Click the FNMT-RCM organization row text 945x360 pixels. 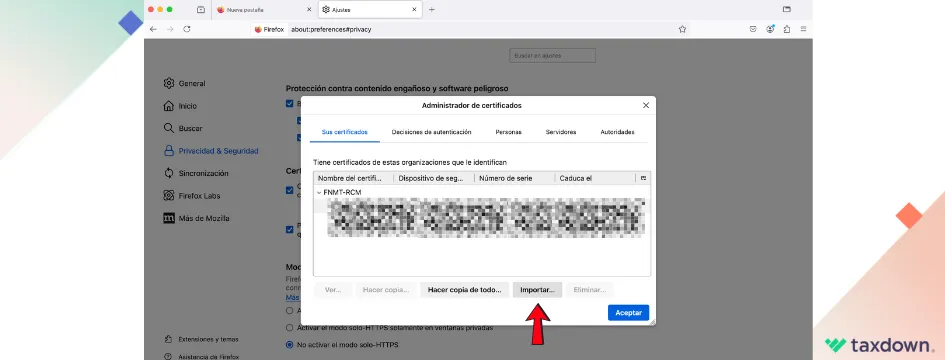tap(342, 193)
